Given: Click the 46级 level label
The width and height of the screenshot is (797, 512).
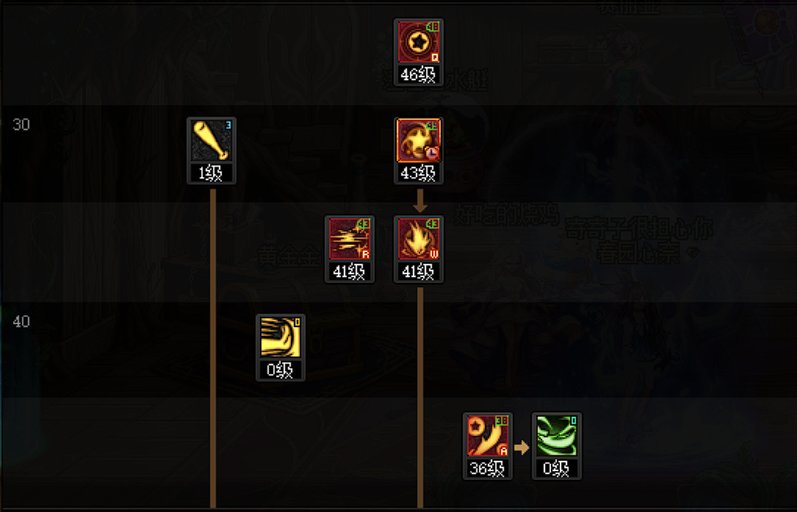Looking at the screenshot, I should coord(418,75).
